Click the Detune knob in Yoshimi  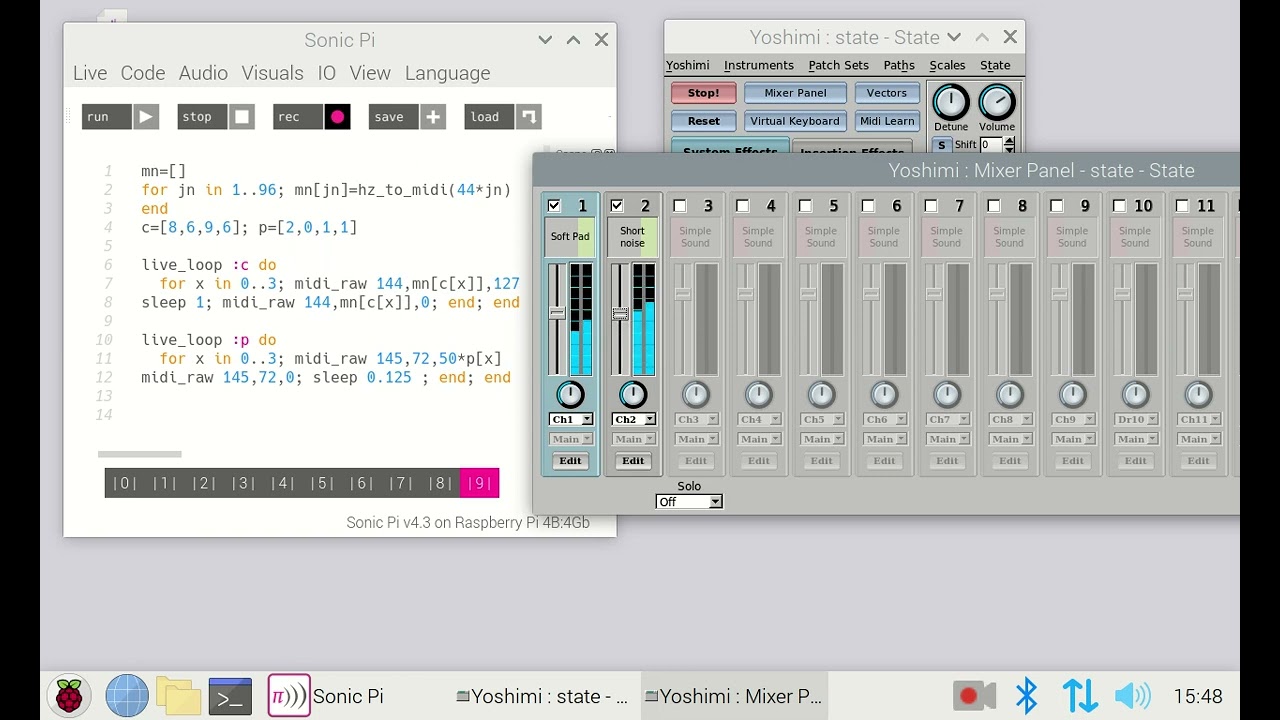(x=951, y=102)
